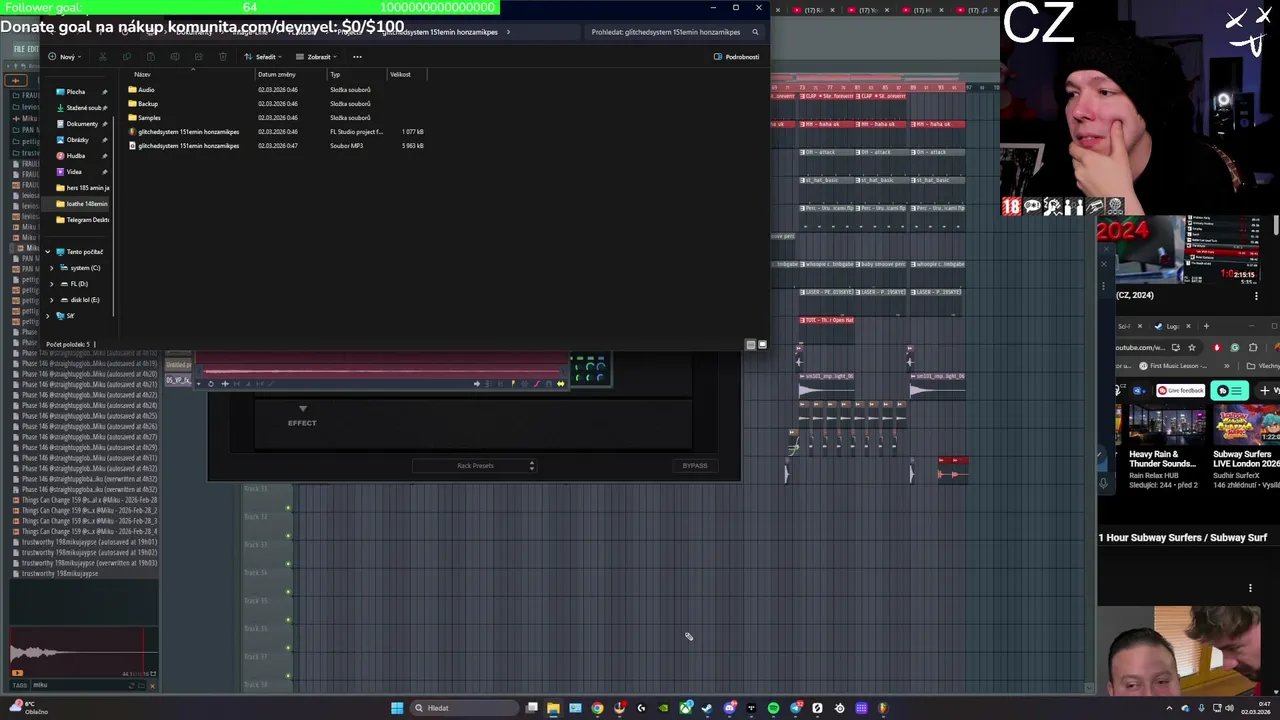This screenshot has height=720, width=1280.
Task: Switch to the Lug Steam Chrome tab
Action: [x=1171, y=326]
